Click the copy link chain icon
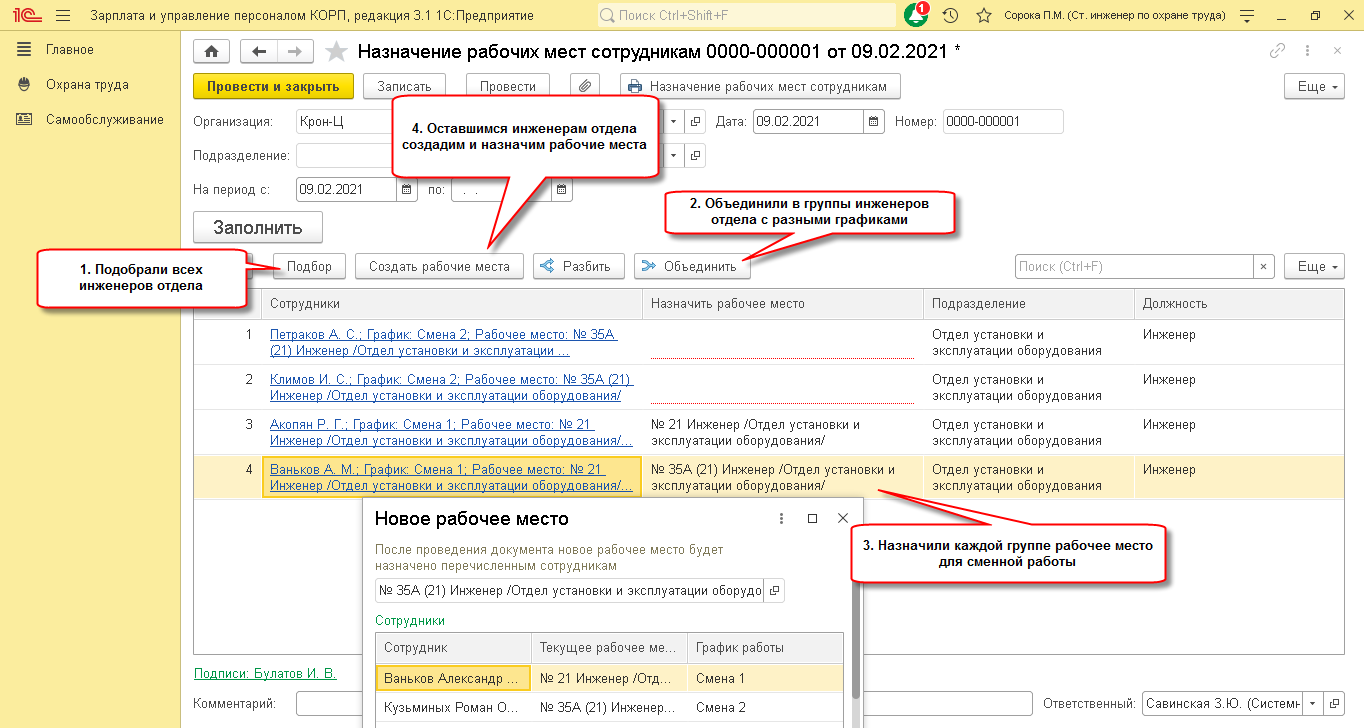 [1276, 51]
